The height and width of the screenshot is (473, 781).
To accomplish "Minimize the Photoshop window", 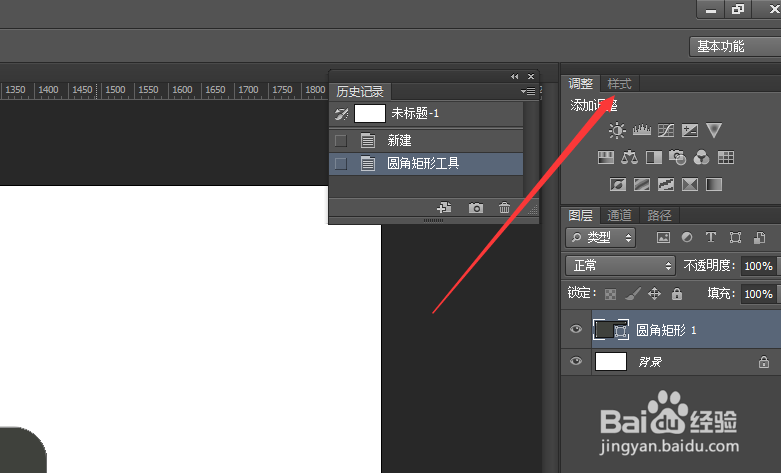I will coord(711,9).
